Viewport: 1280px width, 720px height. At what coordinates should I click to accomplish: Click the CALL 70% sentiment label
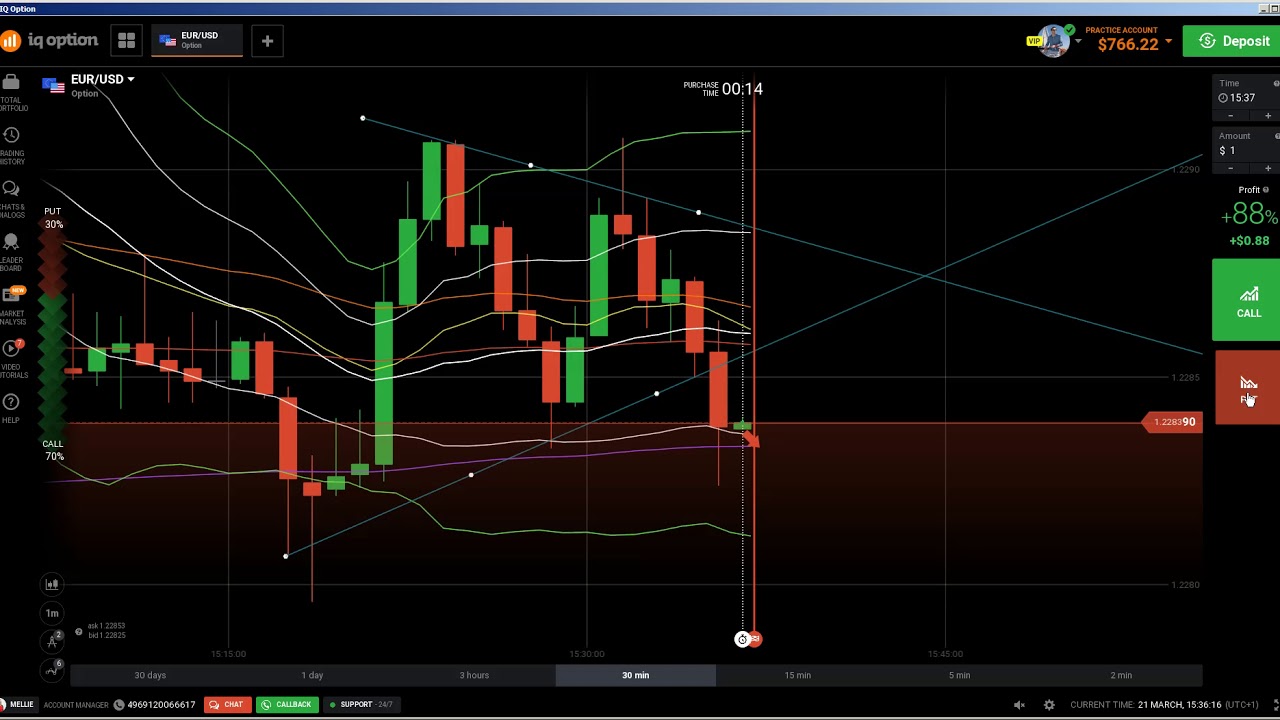53,450
